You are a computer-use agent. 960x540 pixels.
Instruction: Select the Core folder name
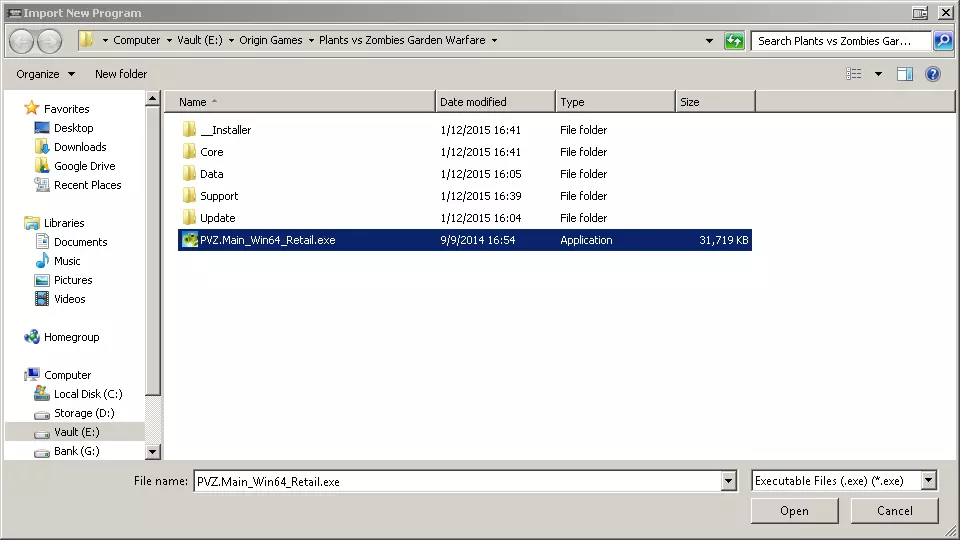[211, 152]
